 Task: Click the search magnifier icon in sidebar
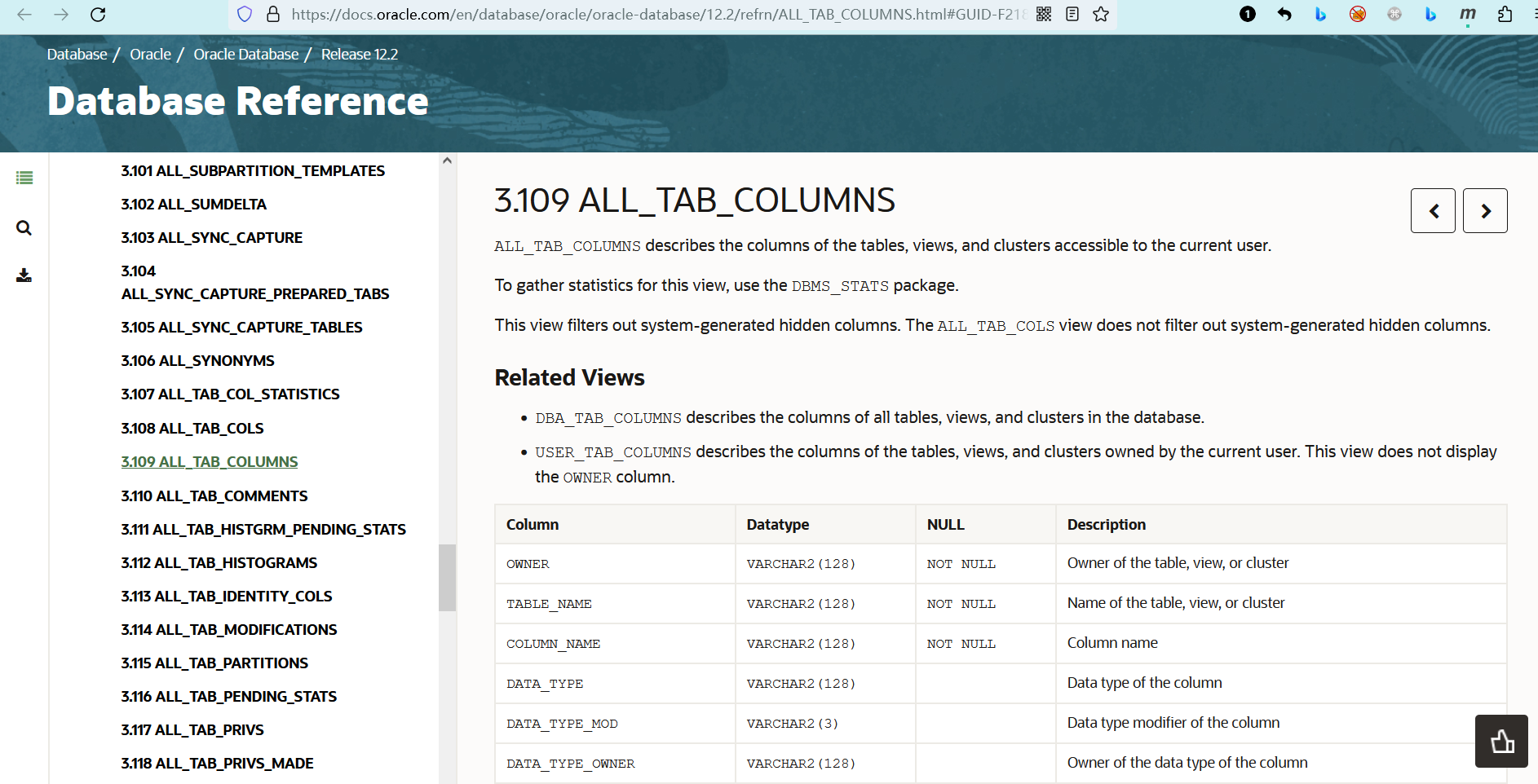(x=24, y=228)
